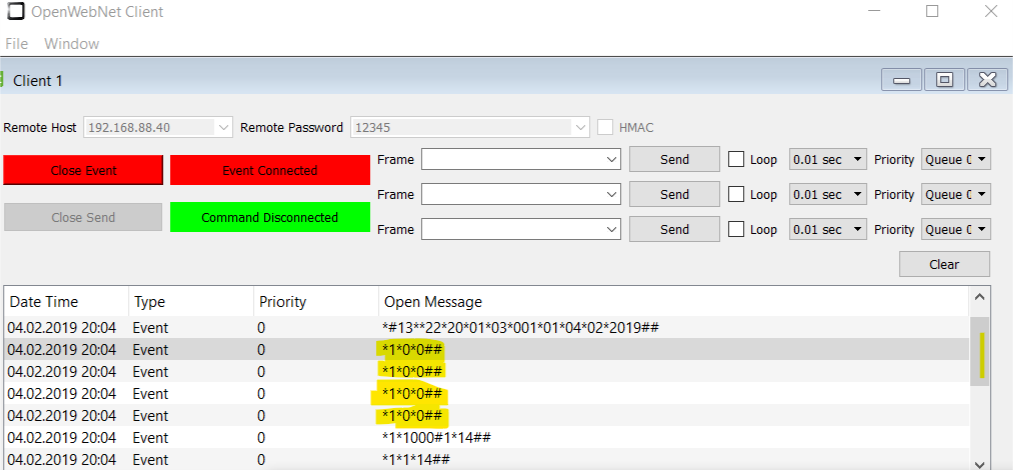Open second row's Priority Queue dropdown
1013x470 pixels.
(956, 194)
